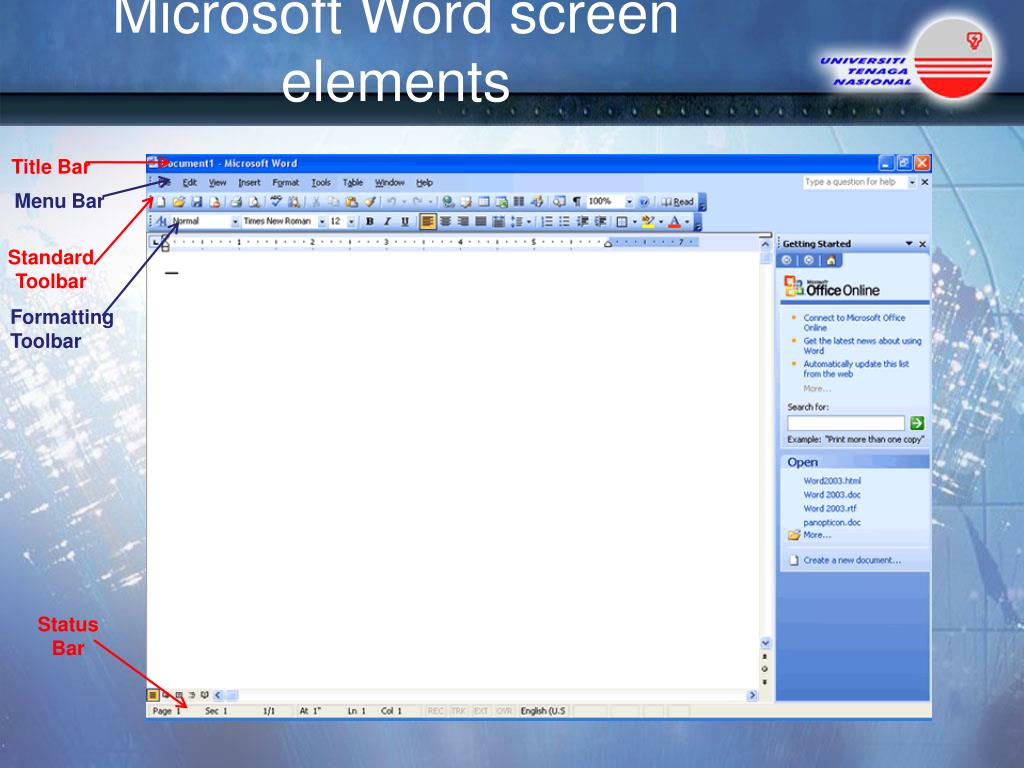
Task: Click the Drawing toolbar icon
Action: coord(537,202)
